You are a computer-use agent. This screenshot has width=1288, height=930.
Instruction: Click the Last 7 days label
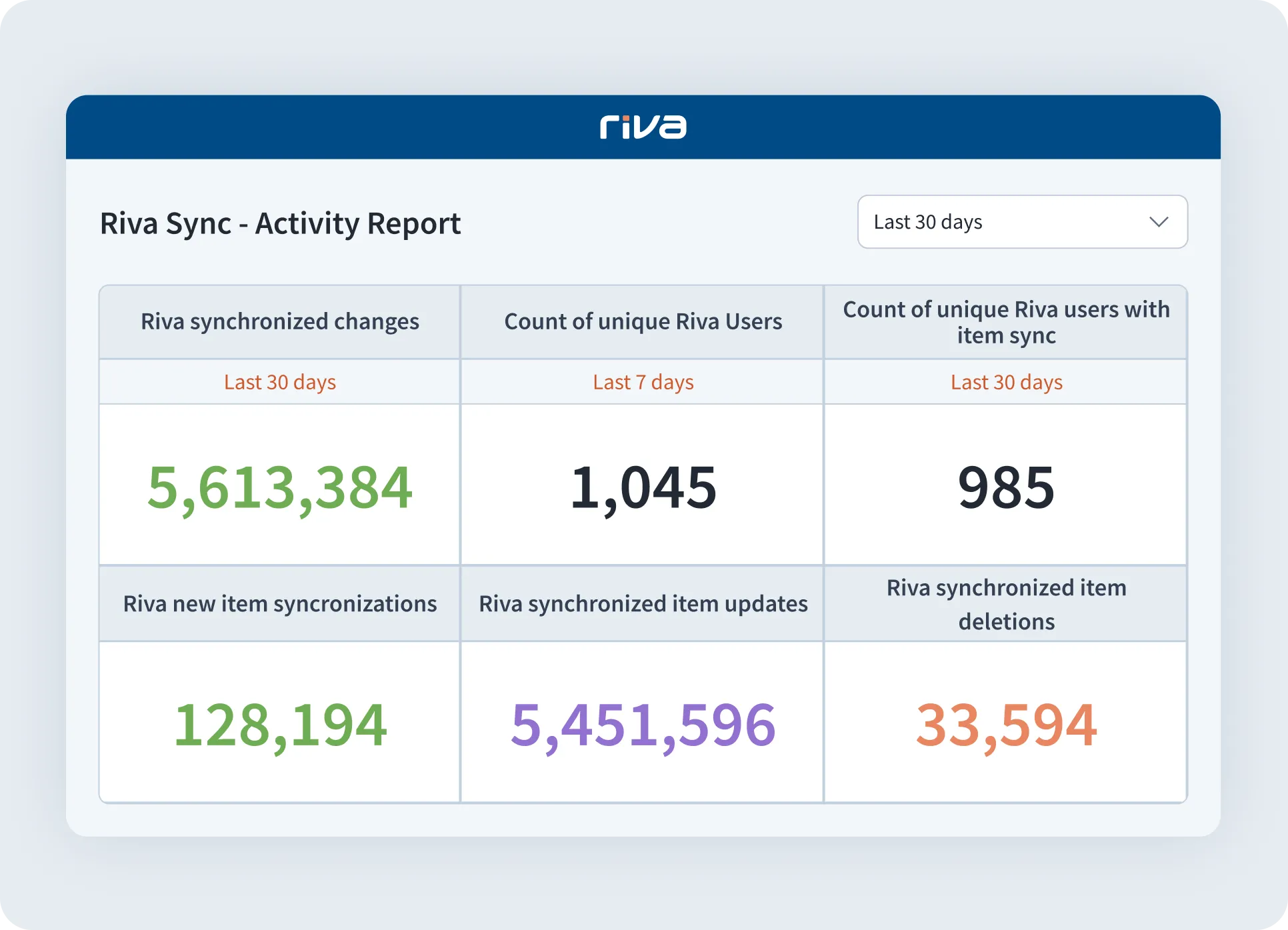point(643,382)
